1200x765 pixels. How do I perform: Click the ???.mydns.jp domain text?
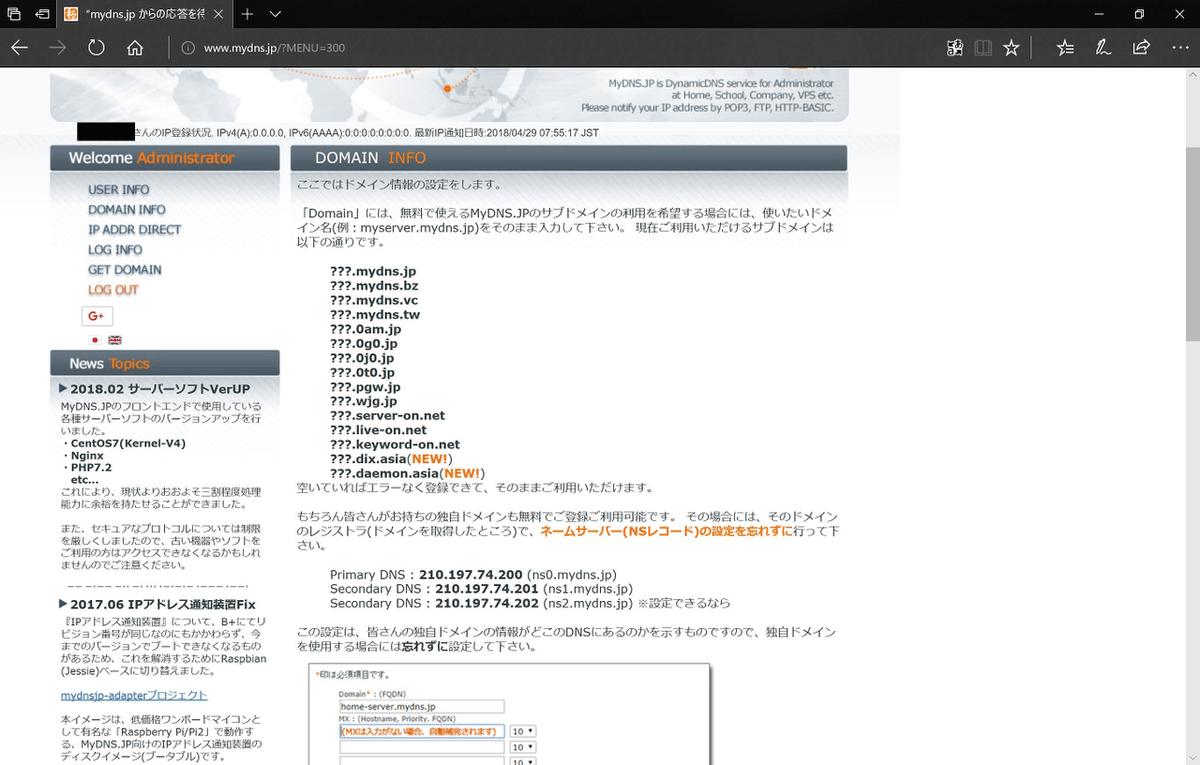pyautogui.click(x=373, y=271)
